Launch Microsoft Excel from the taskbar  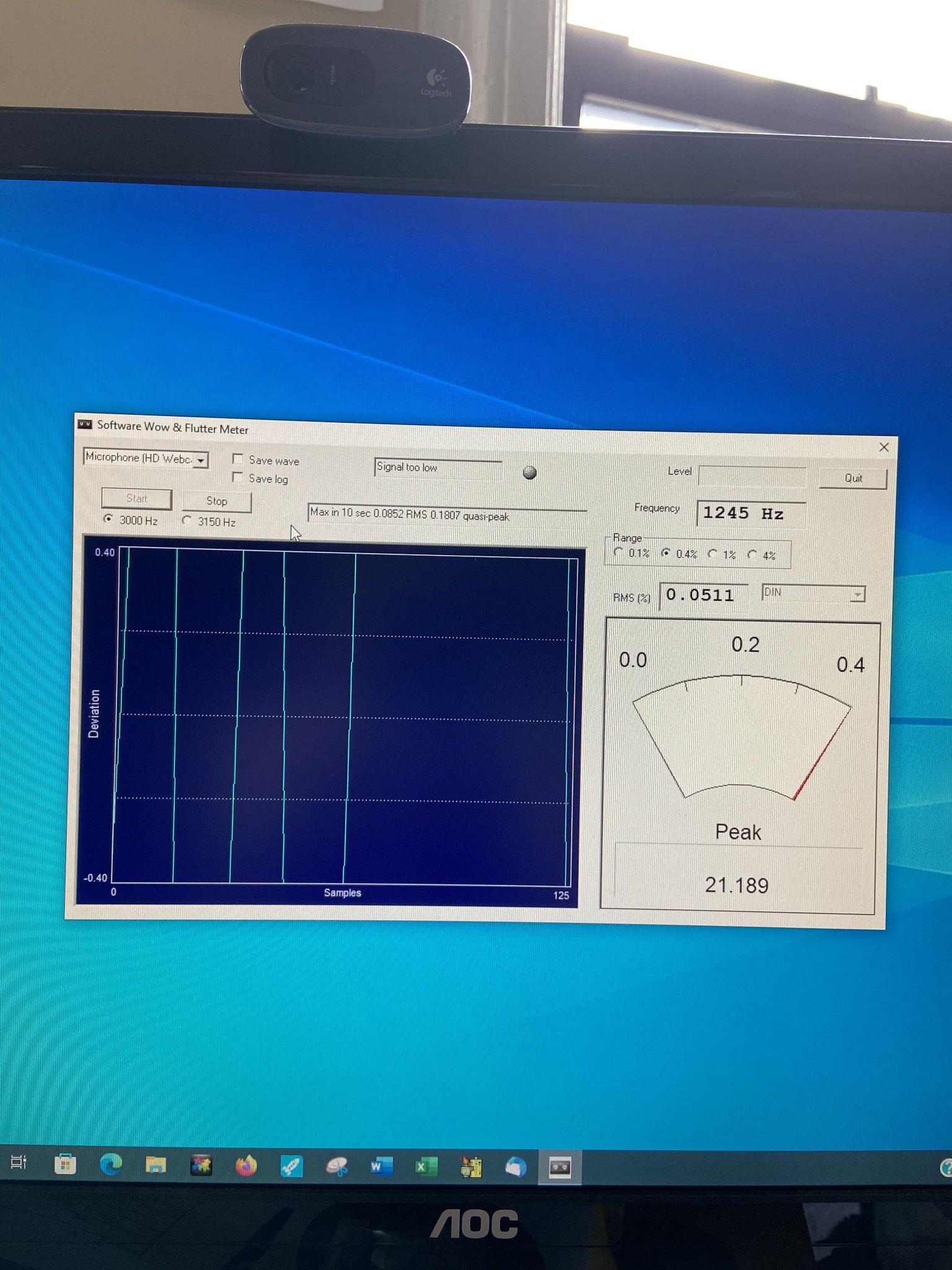[426, 1167]
